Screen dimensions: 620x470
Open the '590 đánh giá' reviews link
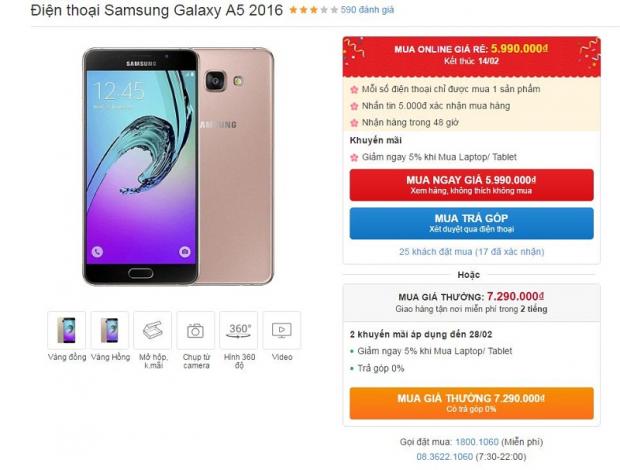(367, 10)
